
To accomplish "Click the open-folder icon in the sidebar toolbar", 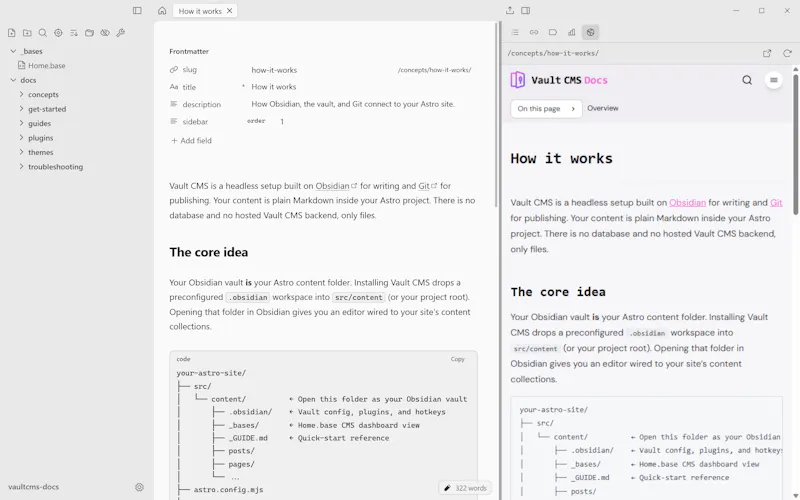I will [89, 33].
